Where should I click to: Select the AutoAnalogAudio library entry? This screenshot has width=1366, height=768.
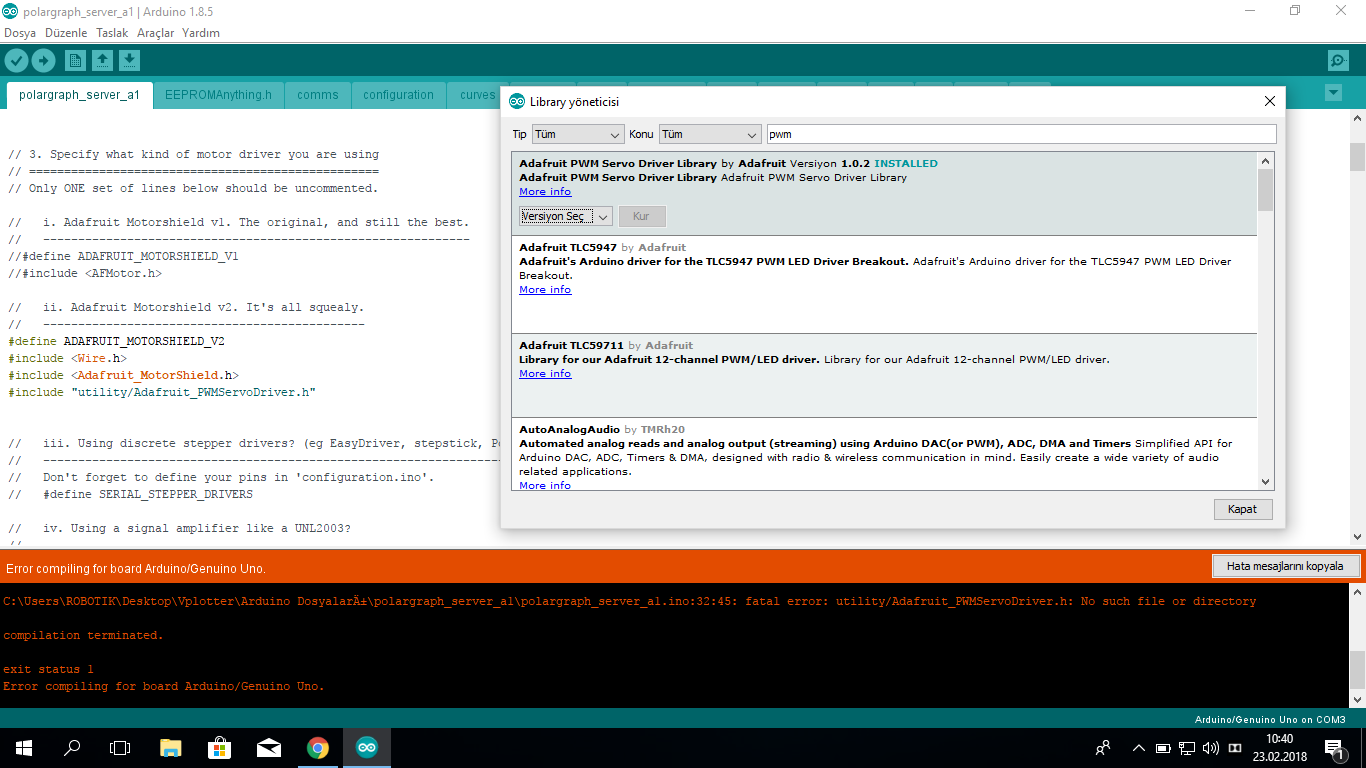(x=884, y=454)
